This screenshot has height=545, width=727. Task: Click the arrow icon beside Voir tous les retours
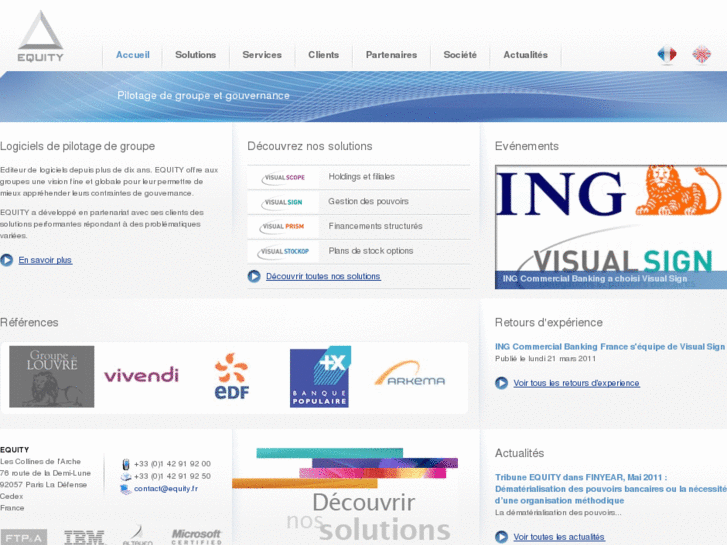tap(501, 383)
